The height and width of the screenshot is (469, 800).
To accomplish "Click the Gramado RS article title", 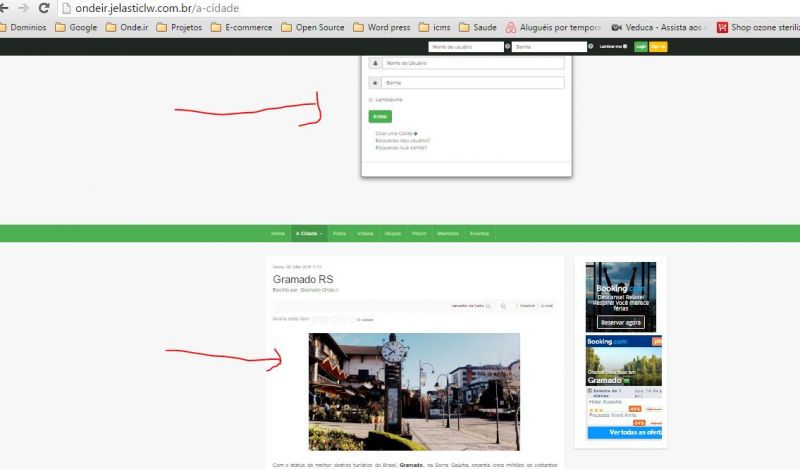I will tap(303, 279).
